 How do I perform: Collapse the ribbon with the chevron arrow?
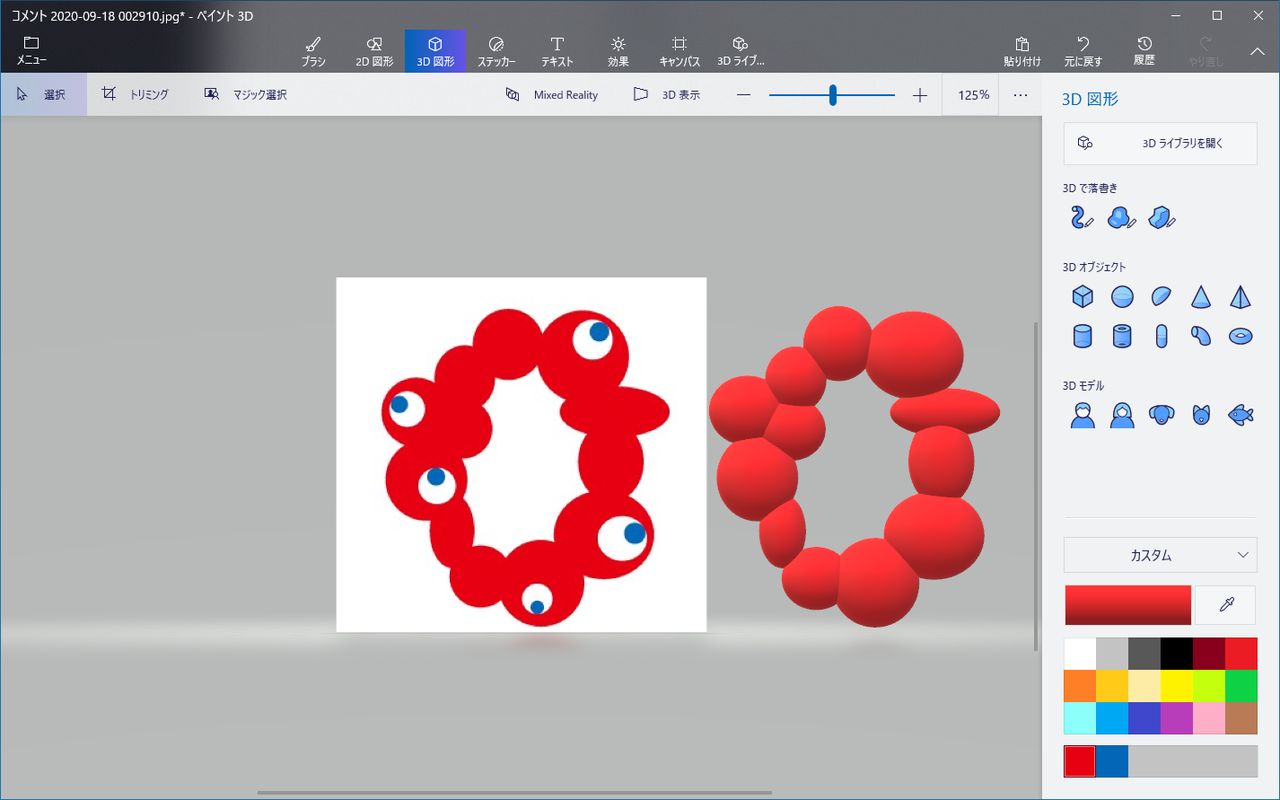coord(1257,51)
